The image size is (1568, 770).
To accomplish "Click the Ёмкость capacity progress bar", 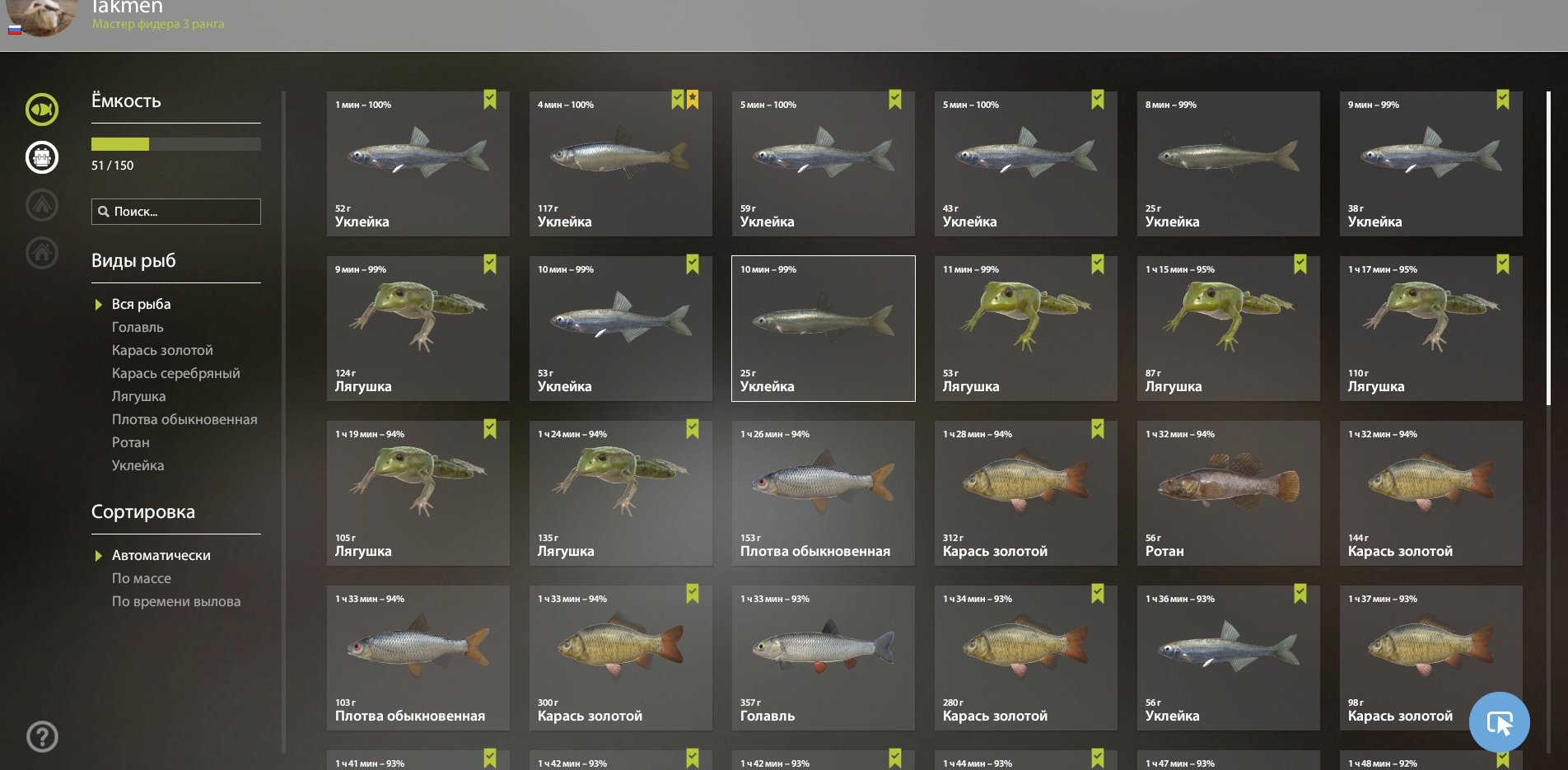I will [176, 144].
